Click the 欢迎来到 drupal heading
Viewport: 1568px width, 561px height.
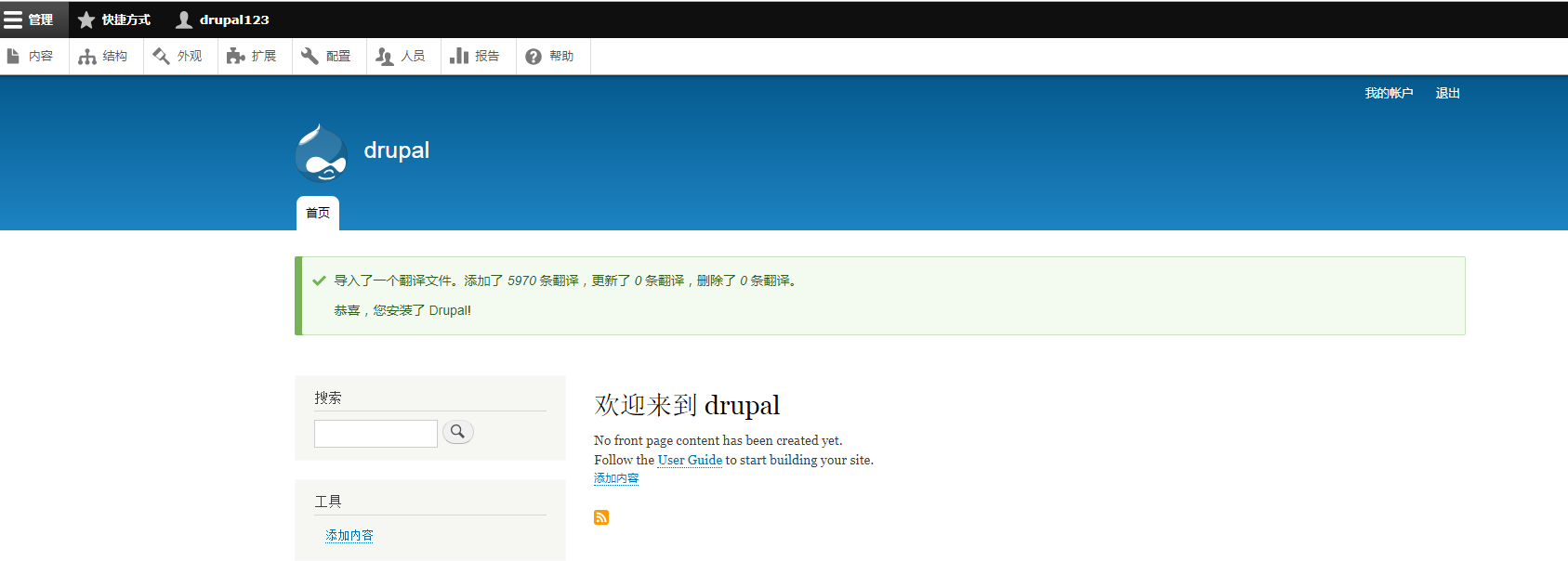pos(687,405)
